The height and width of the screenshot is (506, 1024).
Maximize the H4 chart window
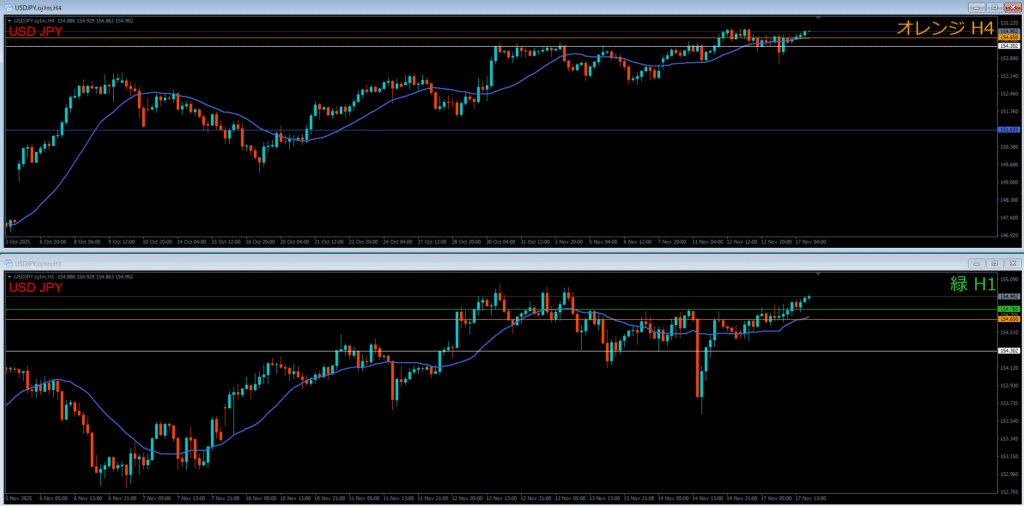995,6
